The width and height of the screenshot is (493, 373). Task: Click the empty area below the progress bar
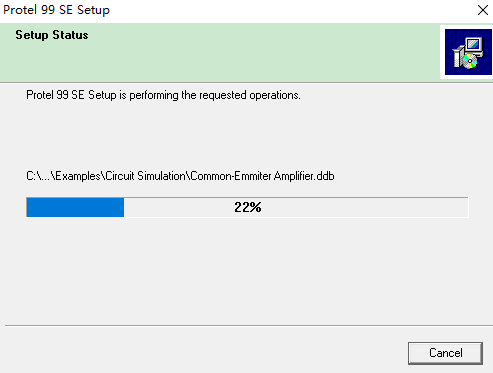(x=247, y=270)
